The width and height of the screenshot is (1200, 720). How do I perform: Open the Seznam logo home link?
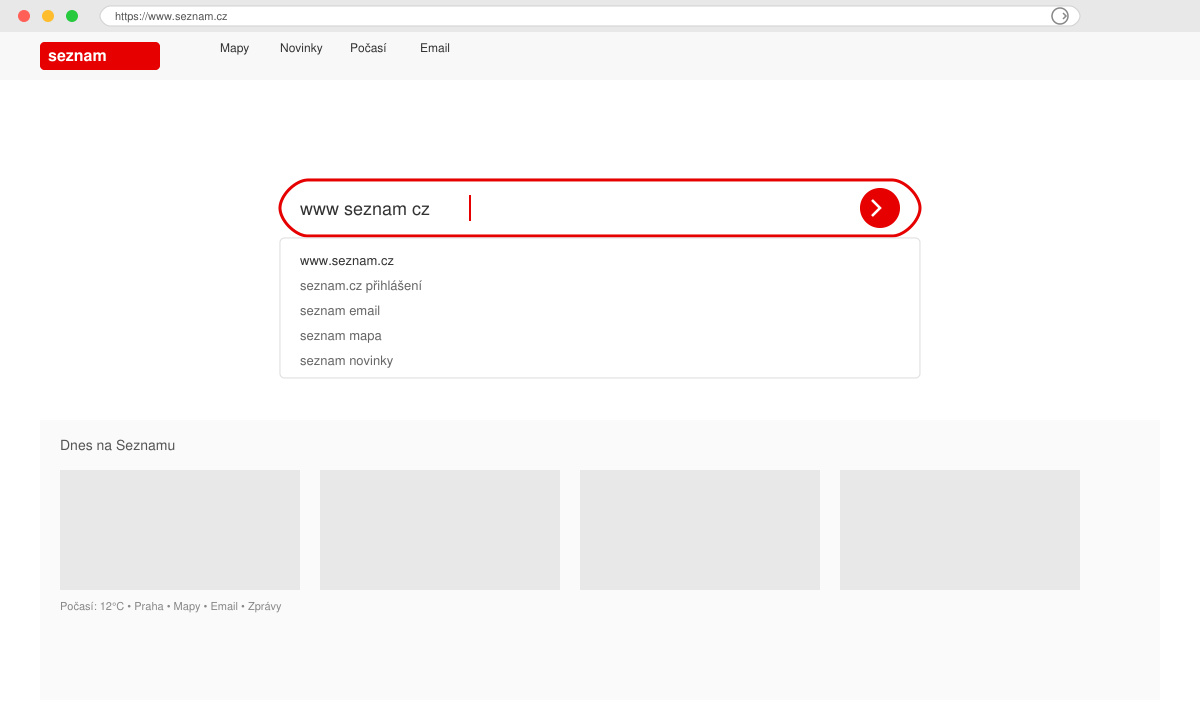tap(100, 56)
